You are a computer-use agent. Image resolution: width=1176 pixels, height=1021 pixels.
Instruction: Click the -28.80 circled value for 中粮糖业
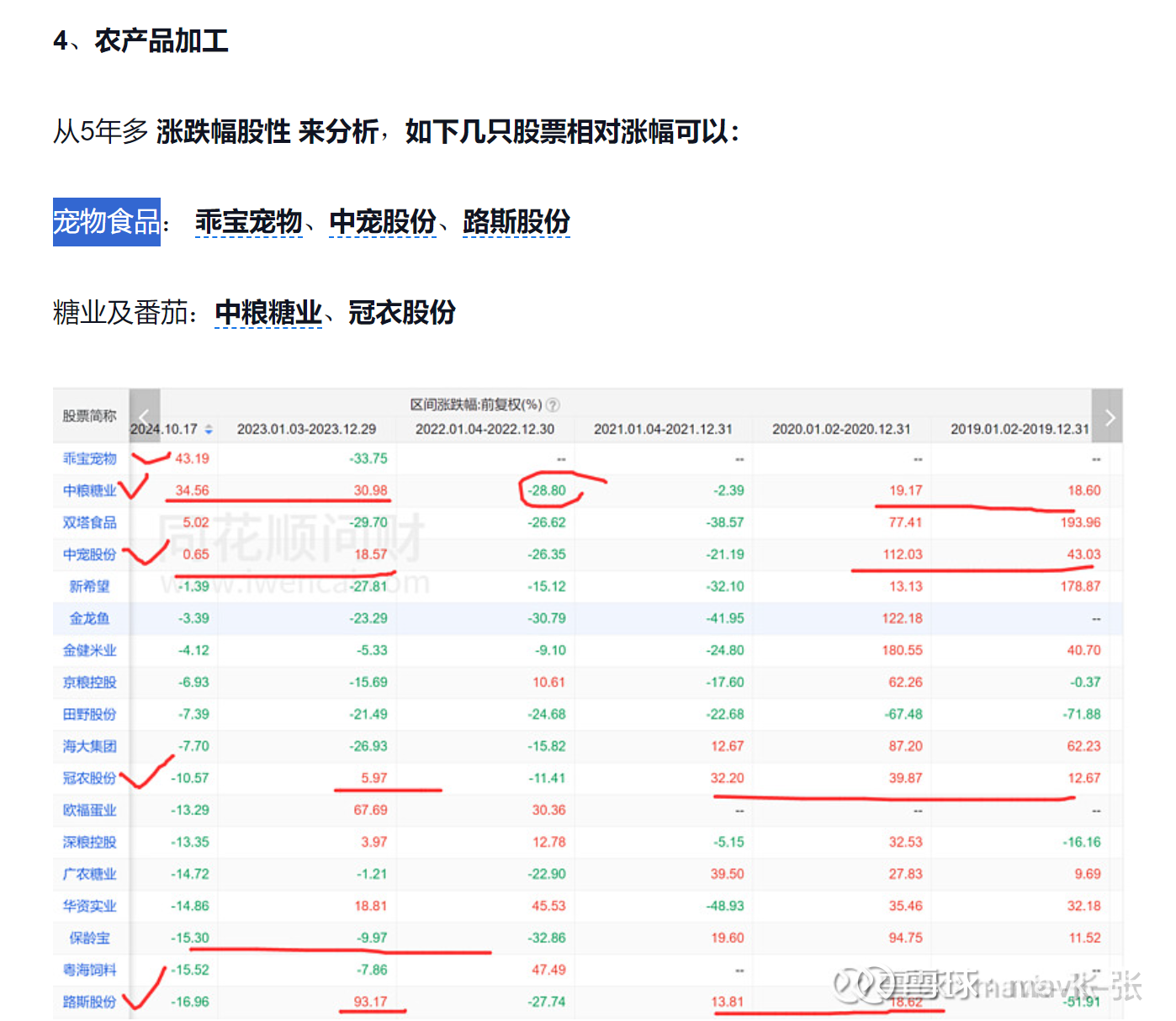(x=548, y=490)
